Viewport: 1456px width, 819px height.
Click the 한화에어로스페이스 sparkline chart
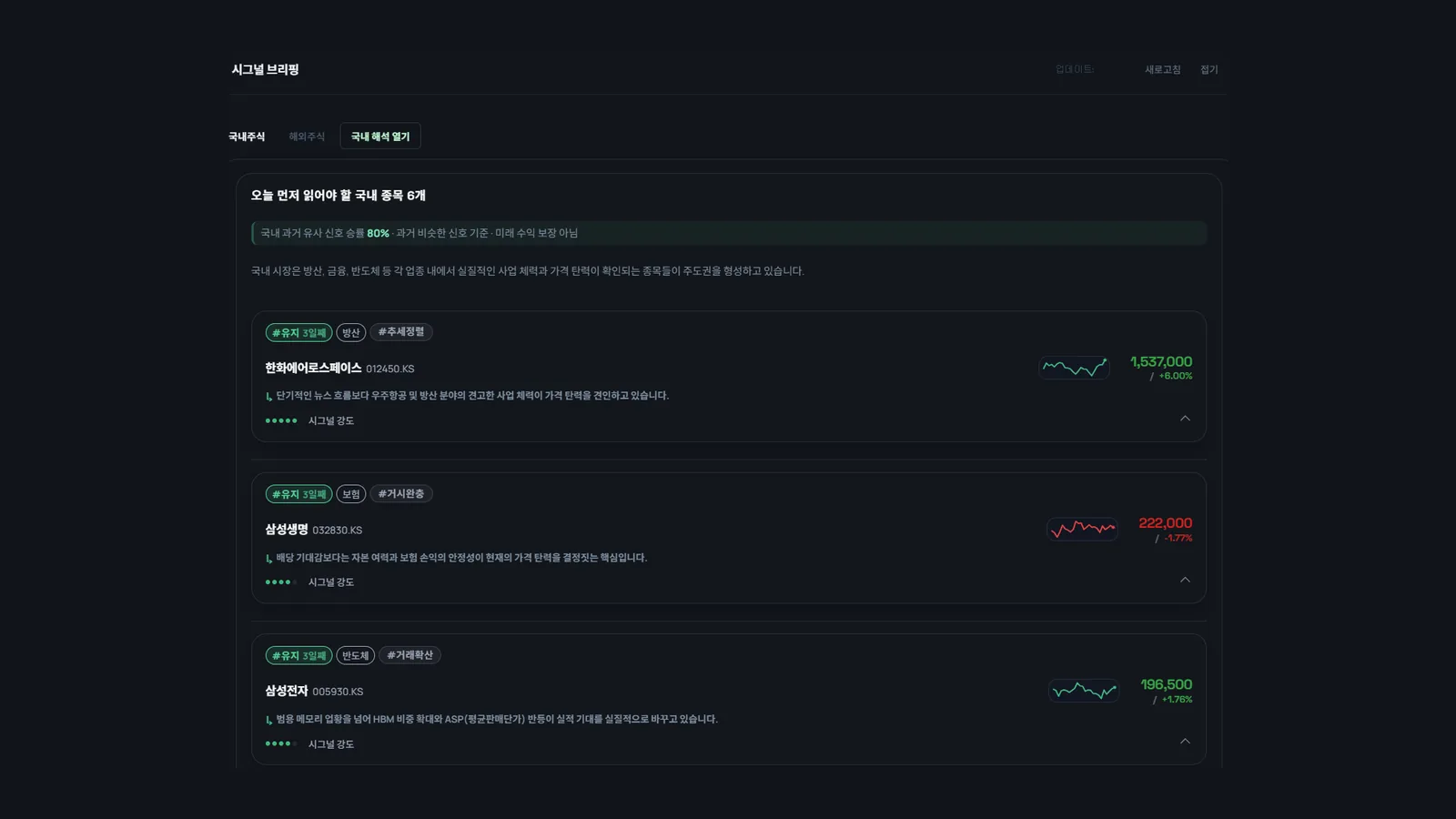pyautogui.click(x=1074, y=367)
